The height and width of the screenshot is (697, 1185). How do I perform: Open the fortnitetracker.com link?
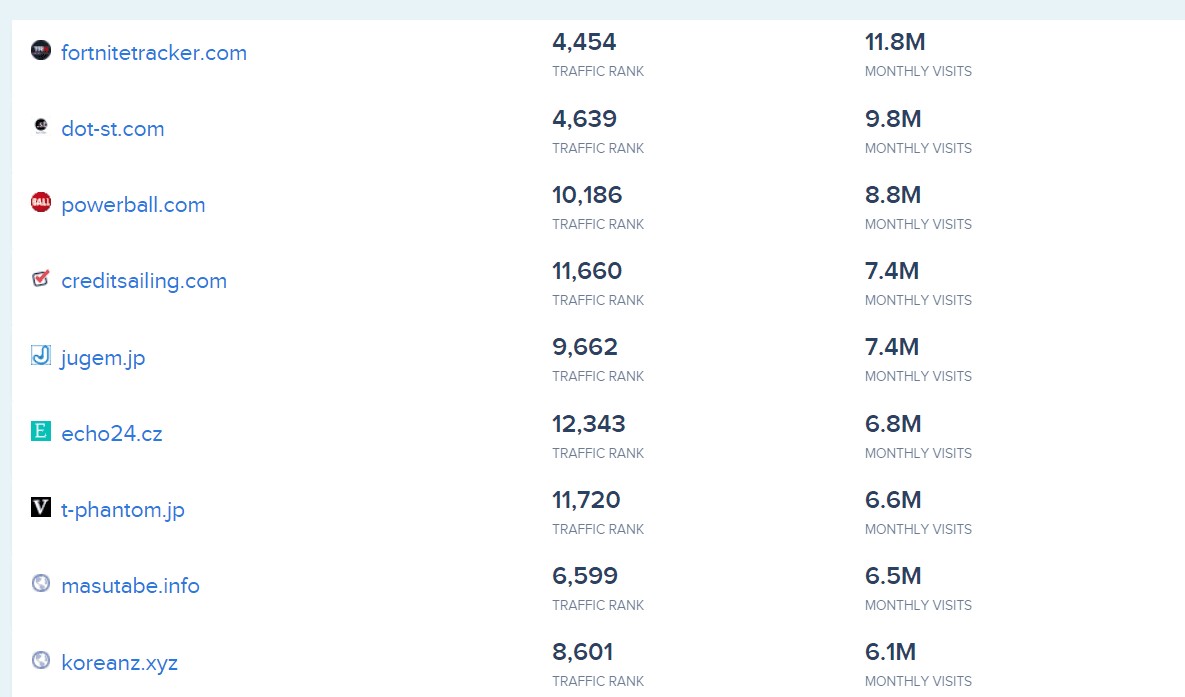(153, 52)
